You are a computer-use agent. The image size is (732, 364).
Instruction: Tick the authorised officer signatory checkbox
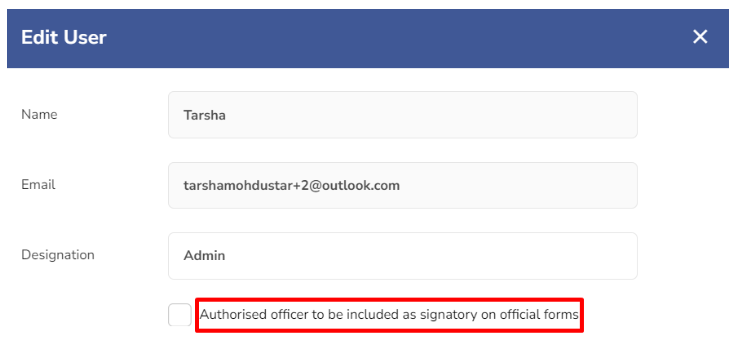(180, 315)
